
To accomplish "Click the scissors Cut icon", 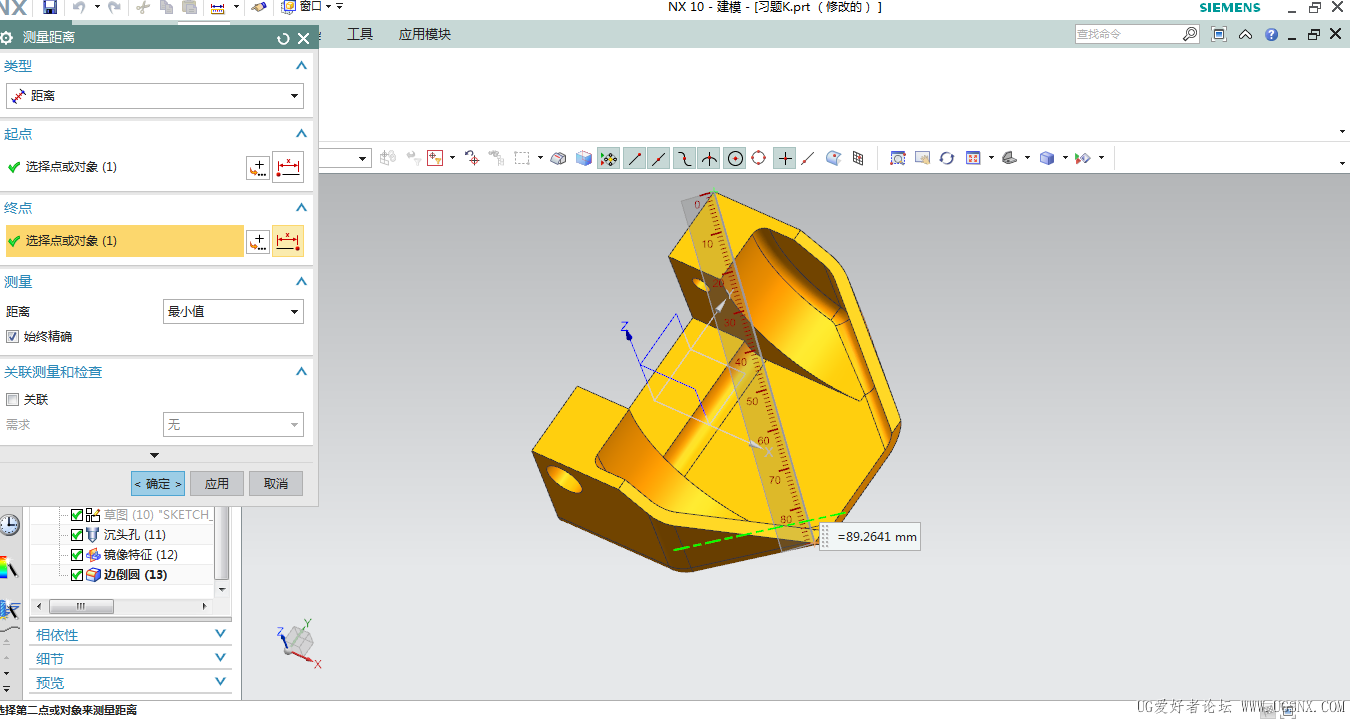I will click(143, 7).
